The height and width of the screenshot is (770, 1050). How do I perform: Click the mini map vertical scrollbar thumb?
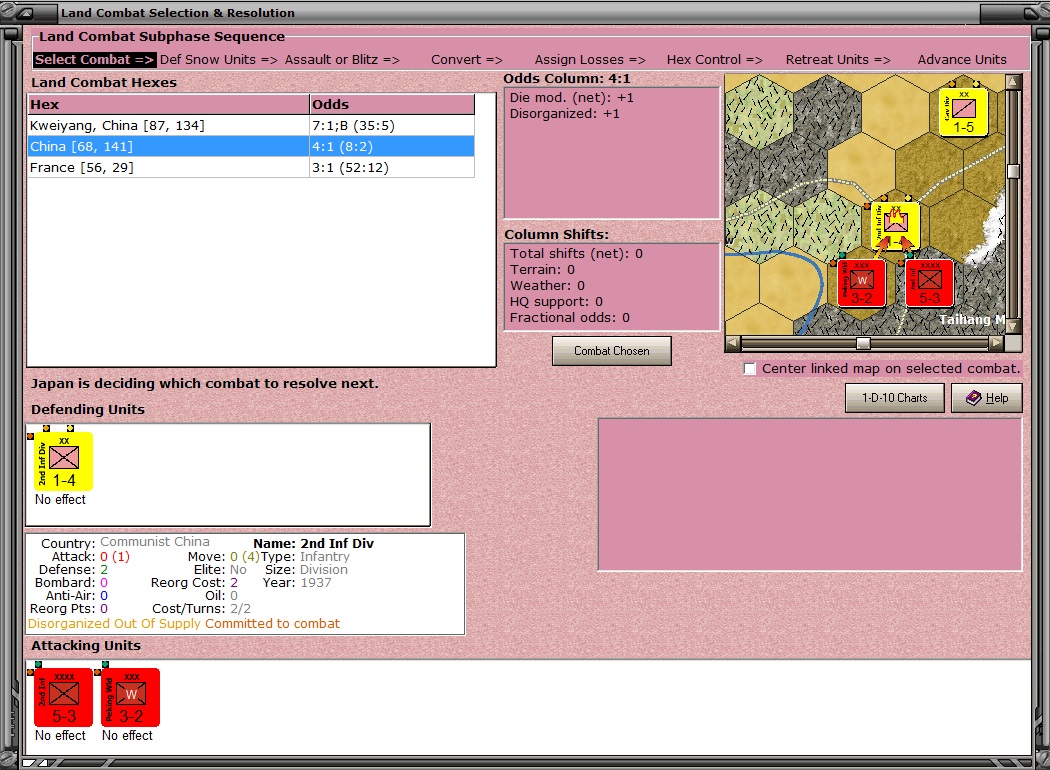pyautogui.click(x=1013, y=171)
